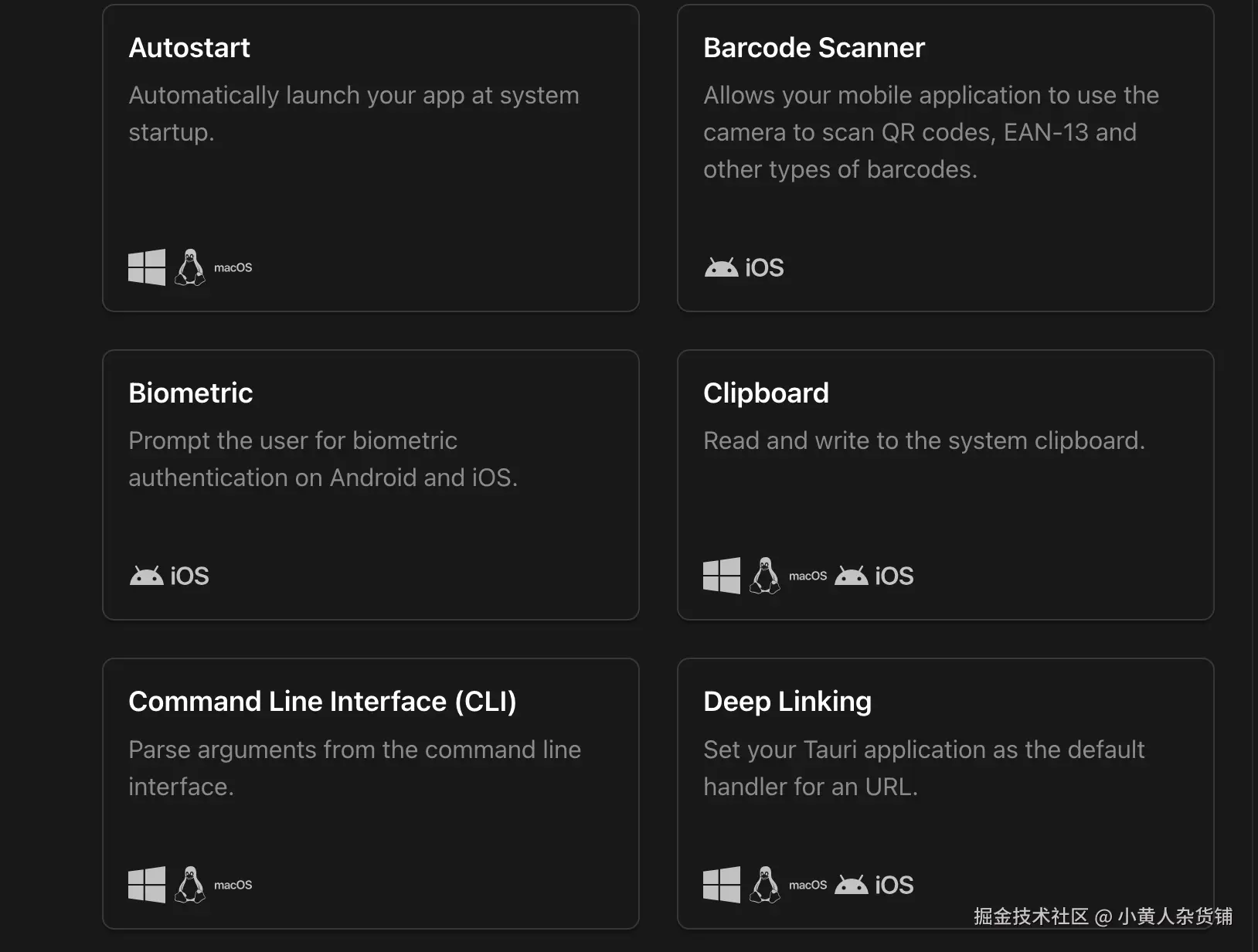Open the Barcode Scanner plugin card
1258x952 pixels.
point(945,156)
